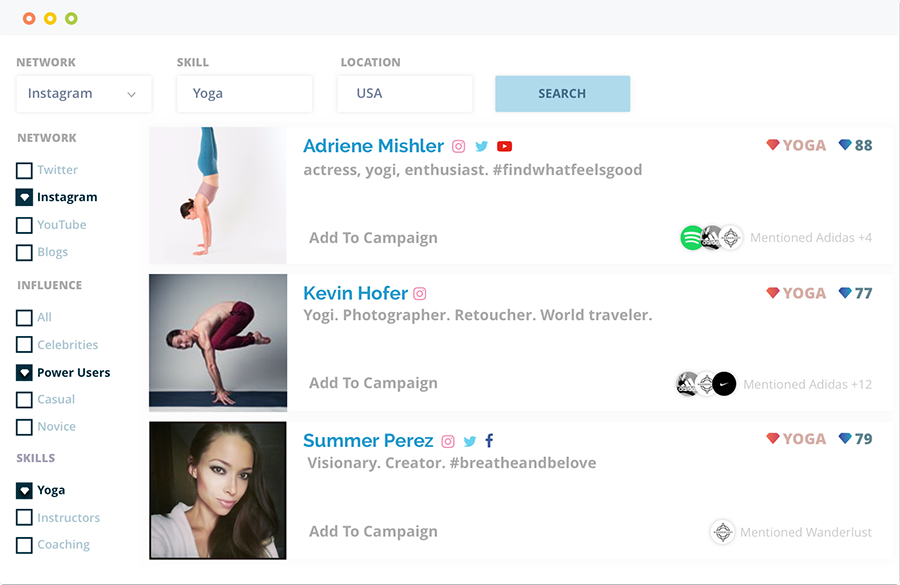Expand the Network dropdown showing Instagram
900x585 pixels.
click(84, 94)
